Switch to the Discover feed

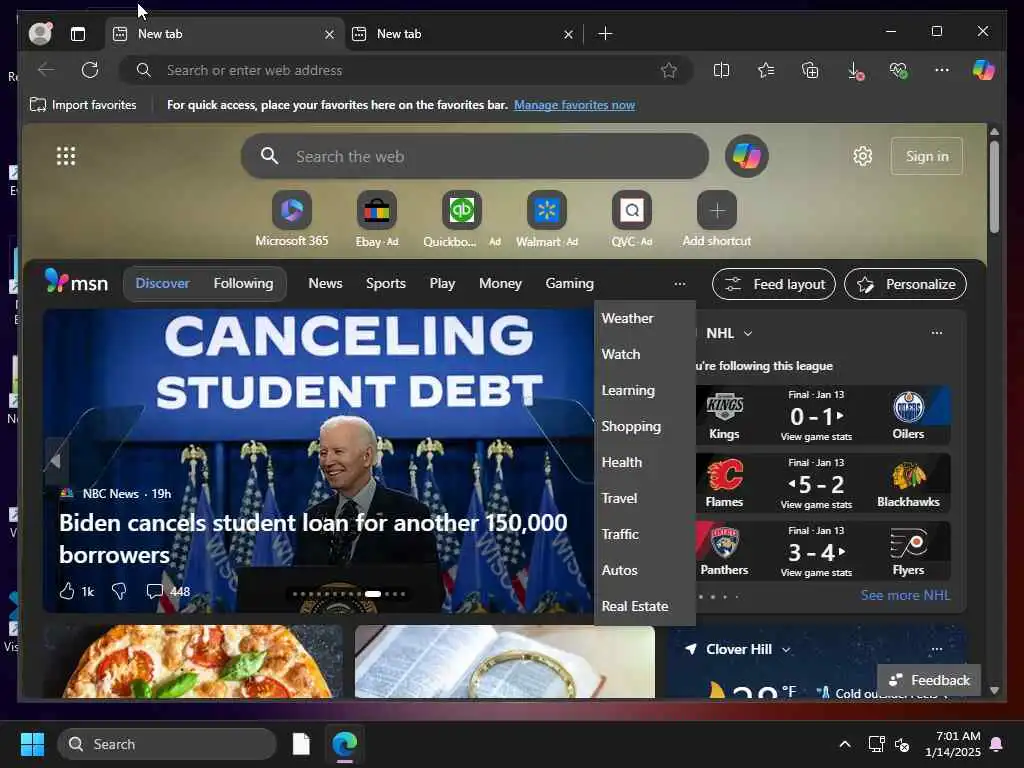point(162,283)
